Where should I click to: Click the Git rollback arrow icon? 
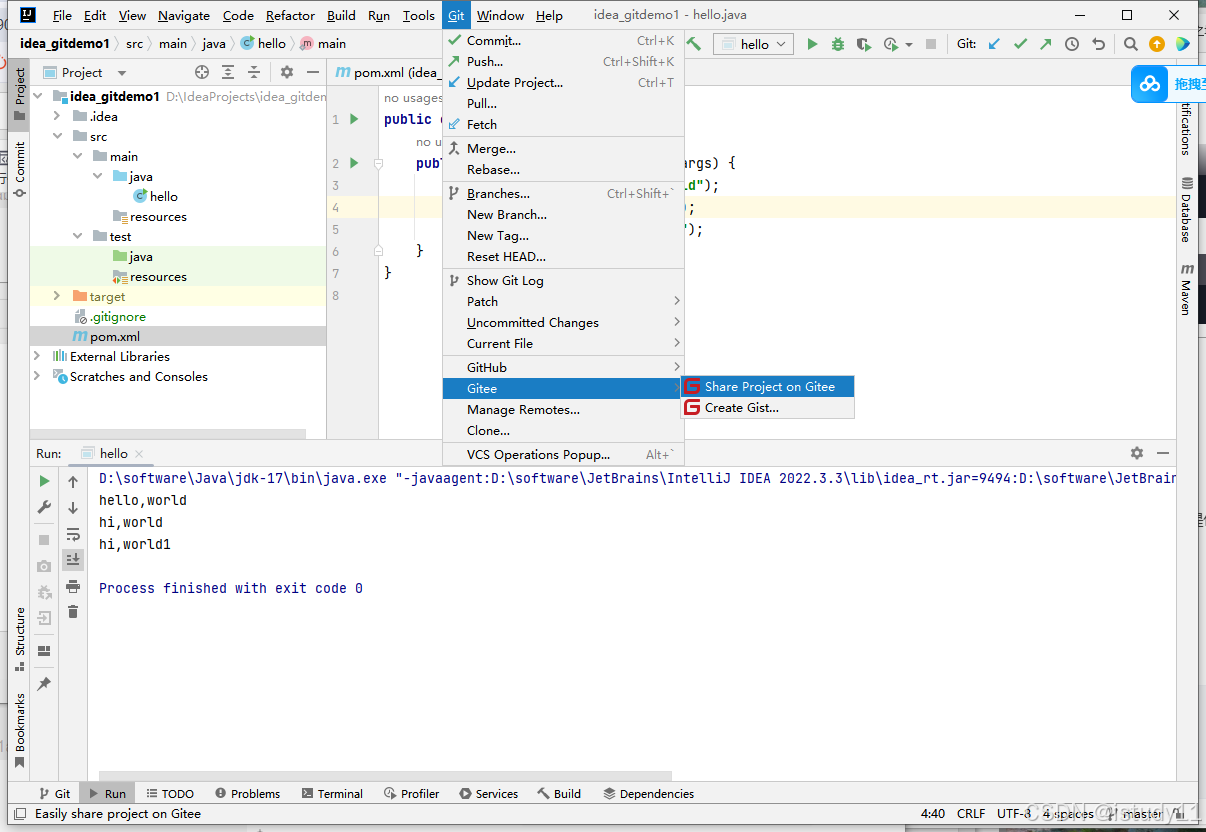pyautogui.click(x=1098, y=44)
